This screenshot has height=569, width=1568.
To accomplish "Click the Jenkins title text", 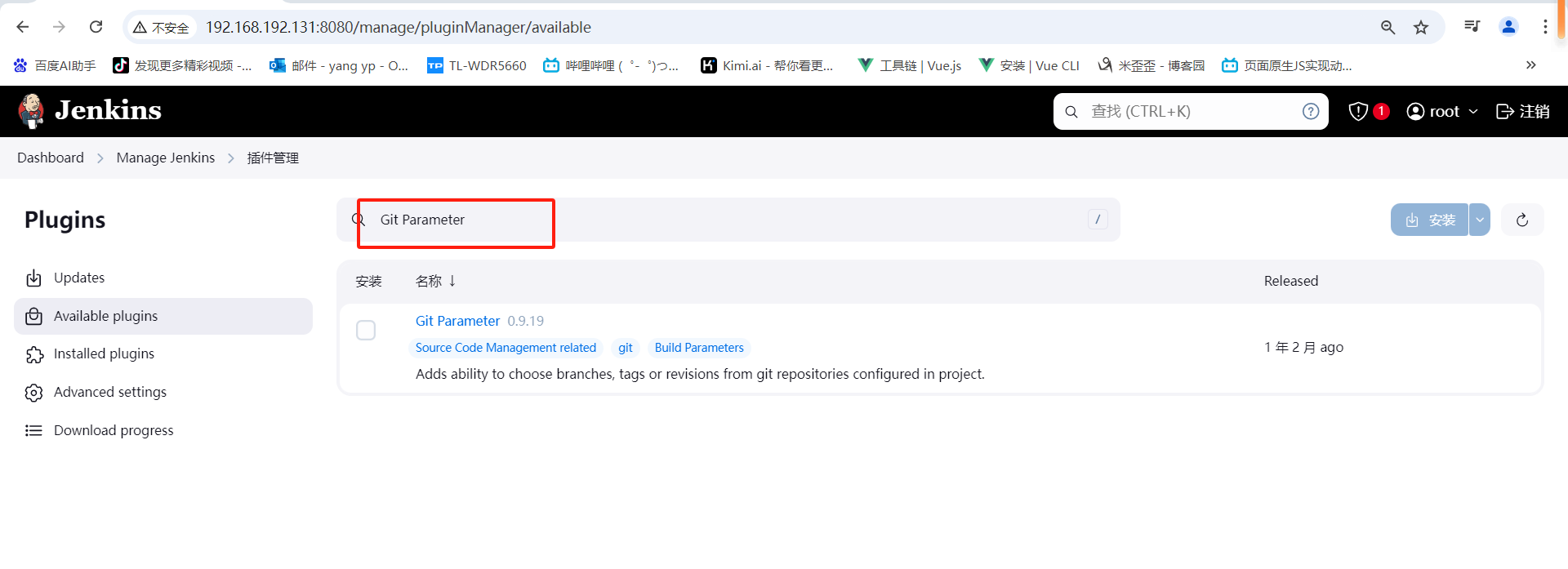I will coord(108,110).
